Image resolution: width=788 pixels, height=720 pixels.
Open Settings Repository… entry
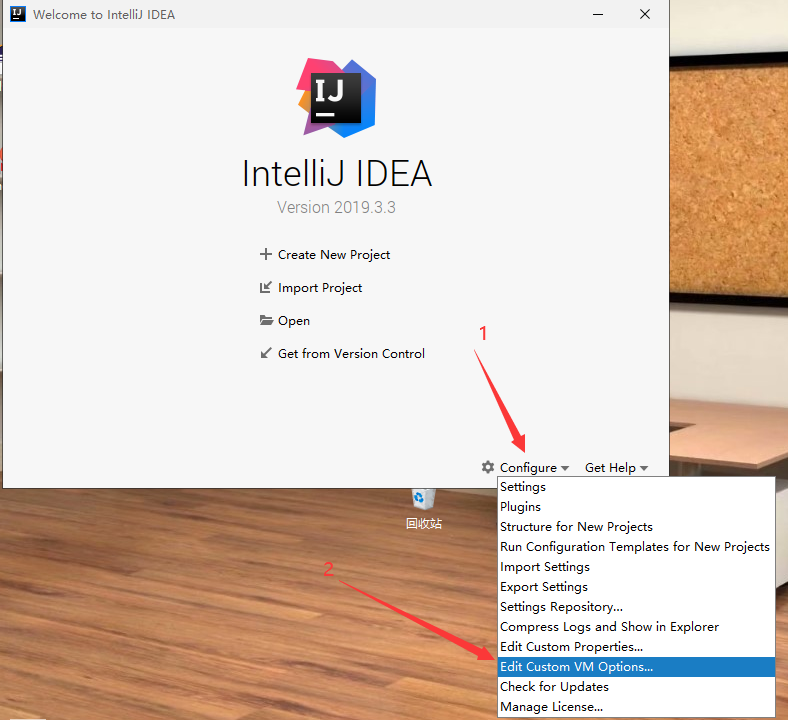click(x=636, y=607)
